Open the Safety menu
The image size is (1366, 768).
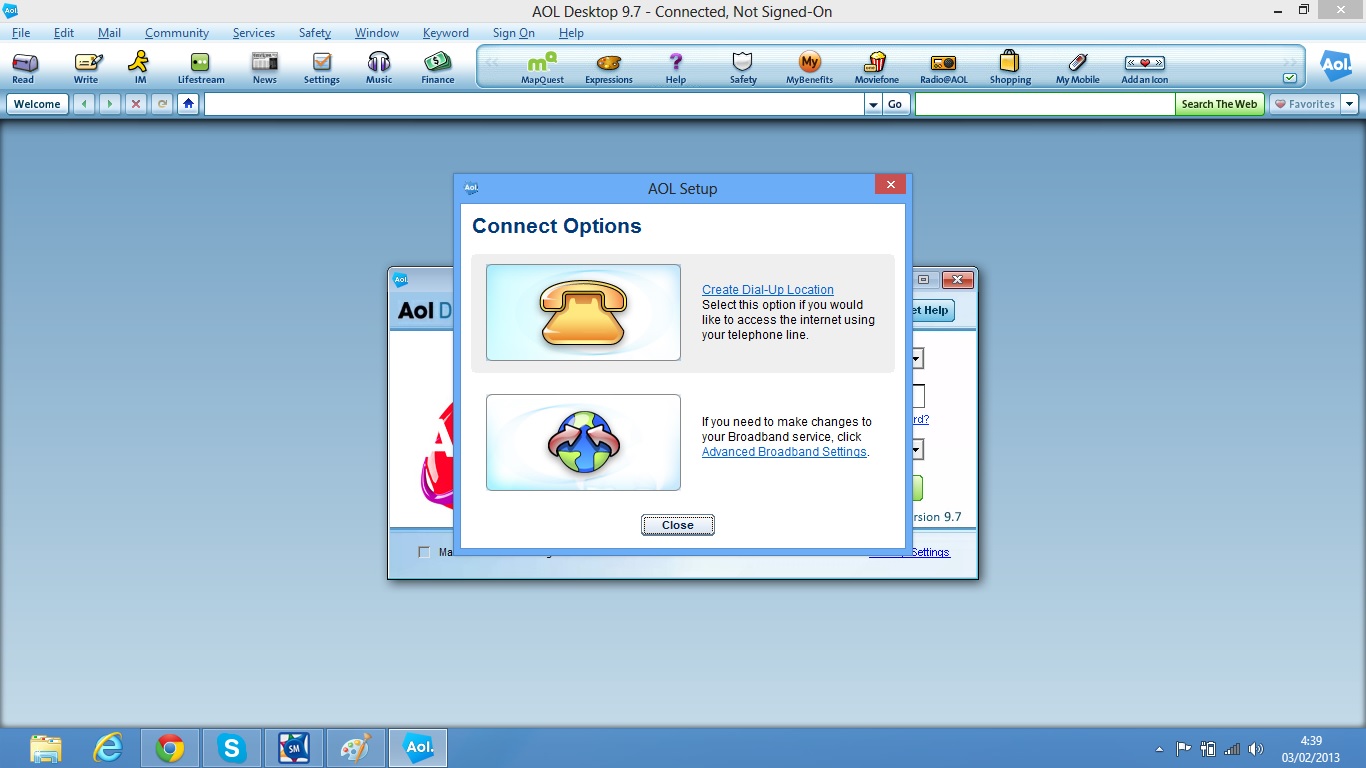[x=315, y=33]
